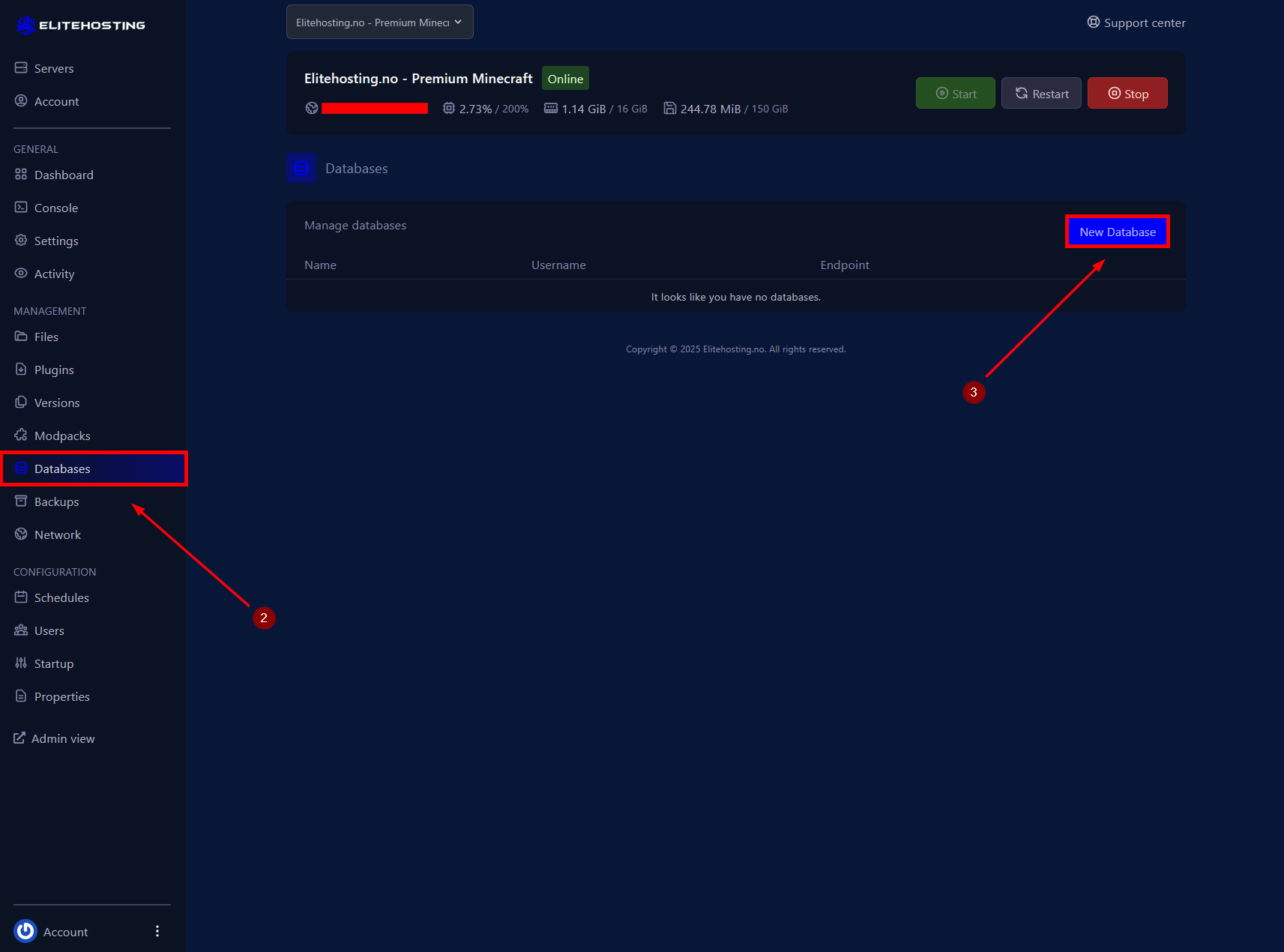Click the Modpacks puzzle icon
This screenshot has height=952, width=1284.
[21, 435]
